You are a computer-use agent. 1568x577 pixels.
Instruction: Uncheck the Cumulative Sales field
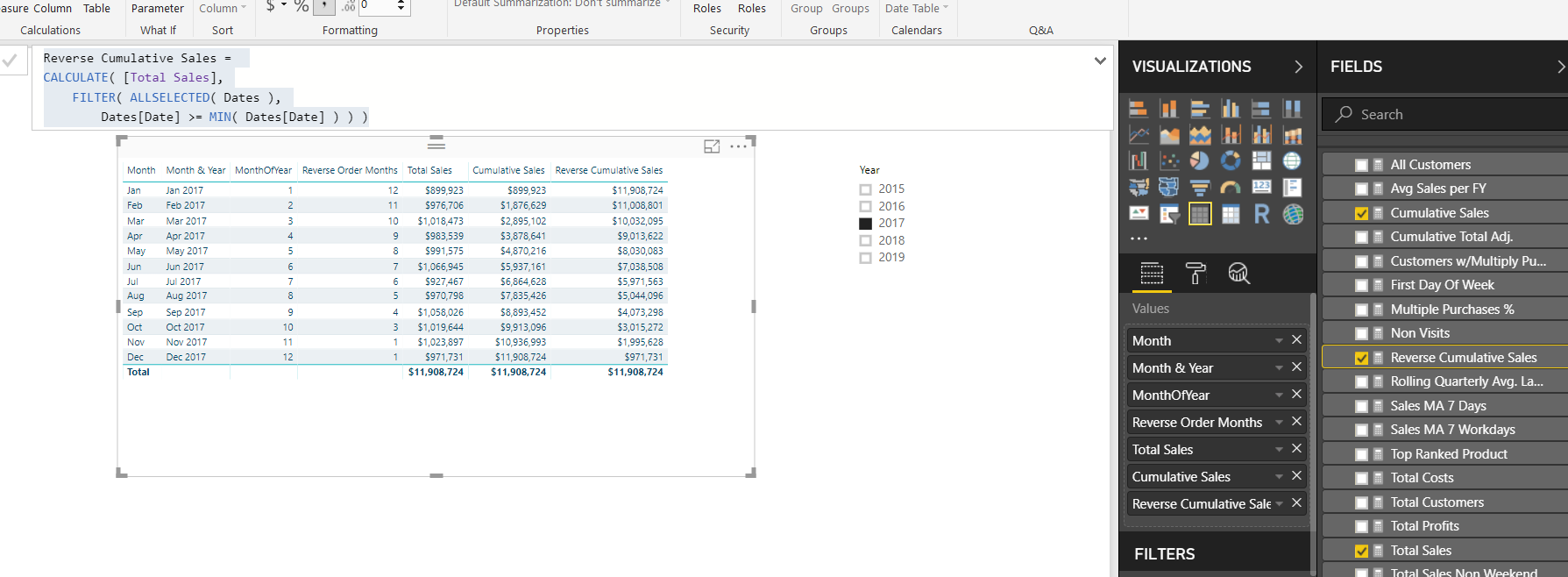1361,213
